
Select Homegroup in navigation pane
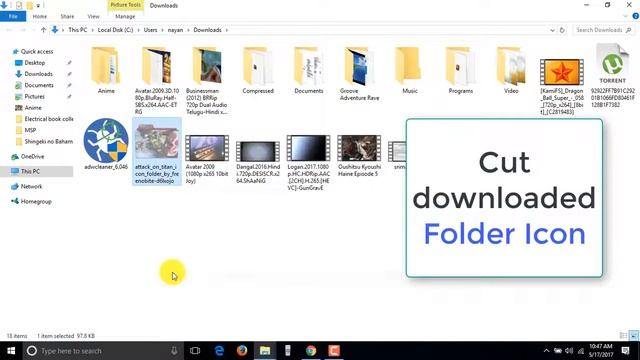[x=36, y=202]
